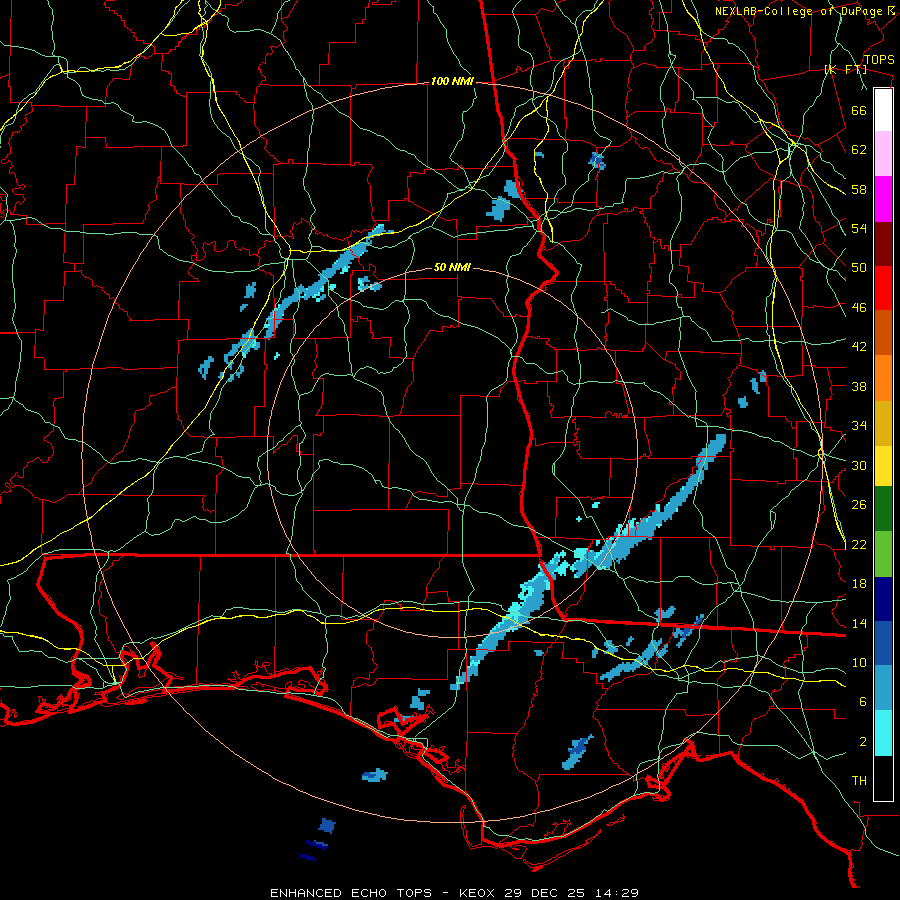The height and width of the screenshot is (900, 900).
Task: Click the 50 NMI range ring label
Action: point(452,267)
